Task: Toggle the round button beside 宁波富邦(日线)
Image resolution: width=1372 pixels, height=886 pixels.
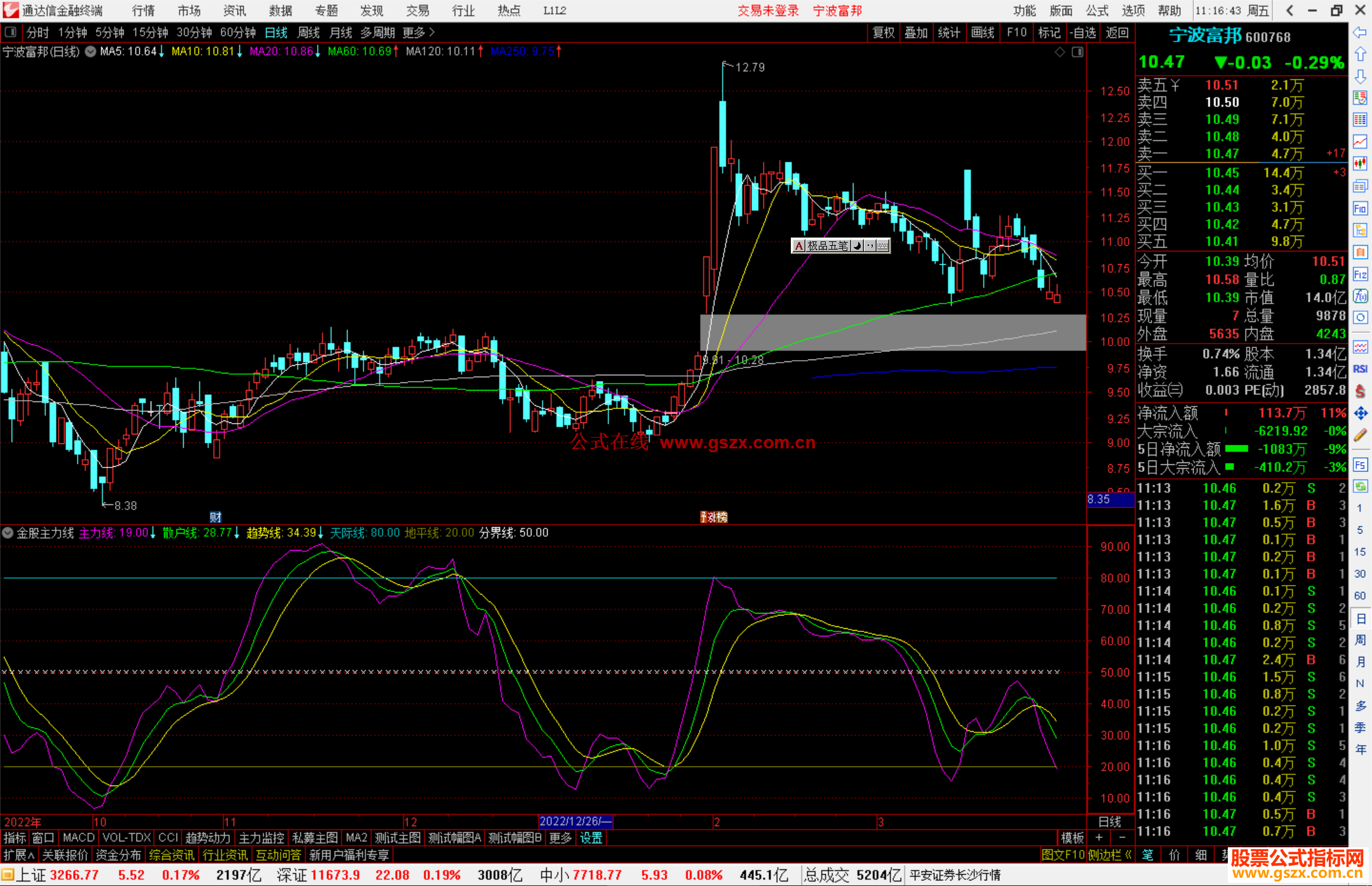Action: (x=90, y=51)
